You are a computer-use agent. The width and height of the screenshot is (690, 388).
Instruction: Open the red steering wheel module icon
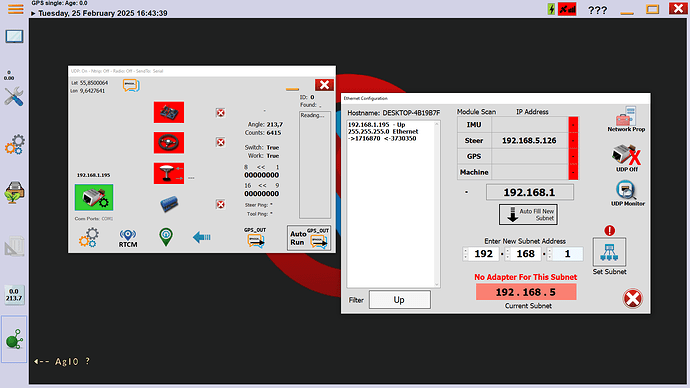[169, 143]
